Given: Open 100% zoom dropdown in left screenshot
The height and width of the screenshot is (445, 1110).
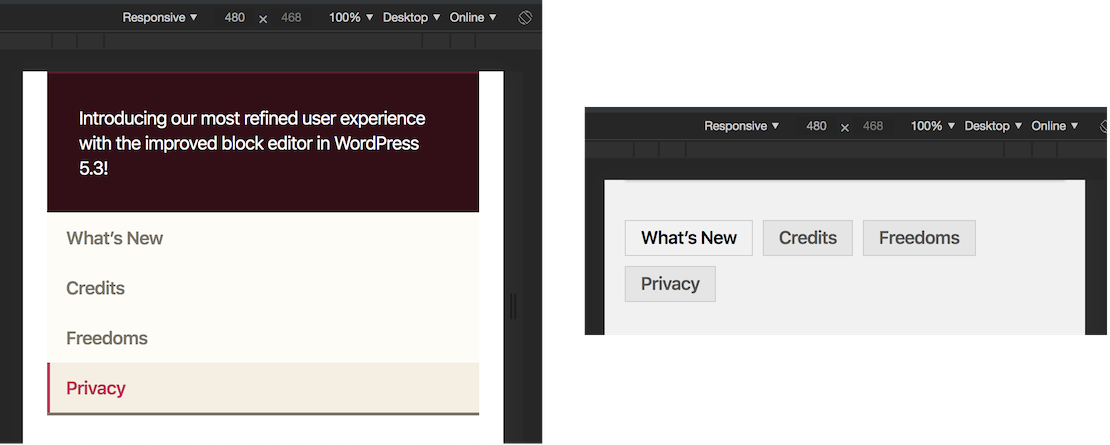Looking at the screenshot, I should pyautogui.click(x=352, y=18).
